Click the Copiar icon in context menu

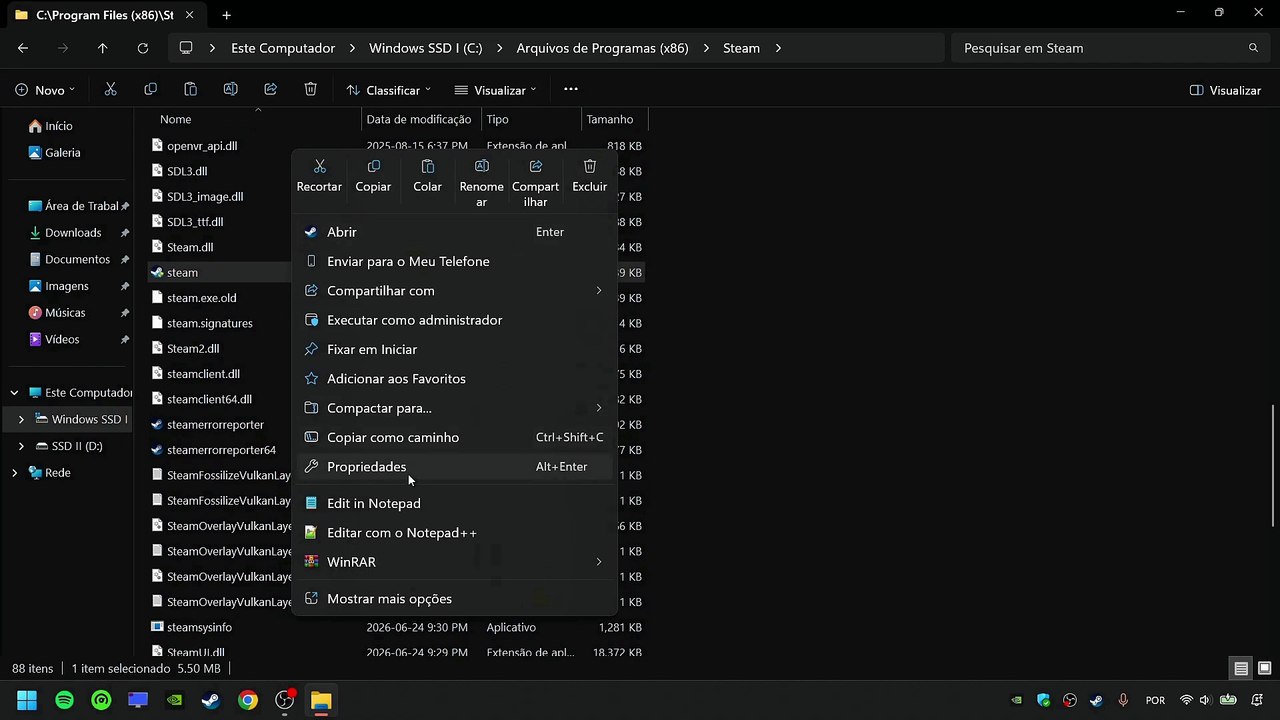[374, 166]
